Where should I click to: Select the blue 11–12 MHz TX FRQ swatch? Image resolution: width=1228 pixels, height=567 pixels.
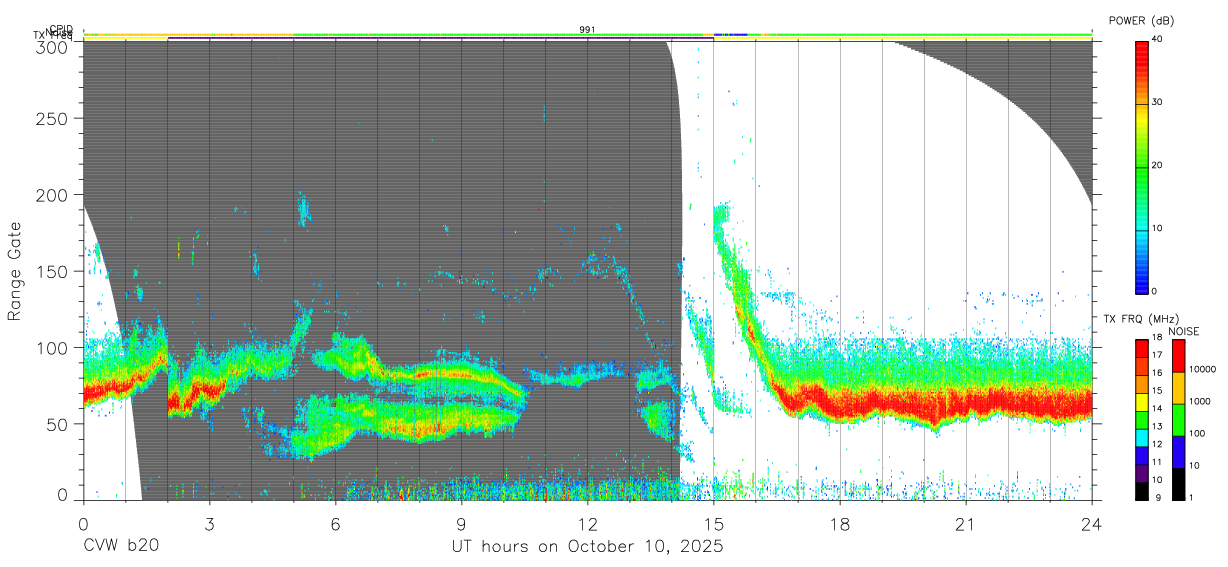1142,455
